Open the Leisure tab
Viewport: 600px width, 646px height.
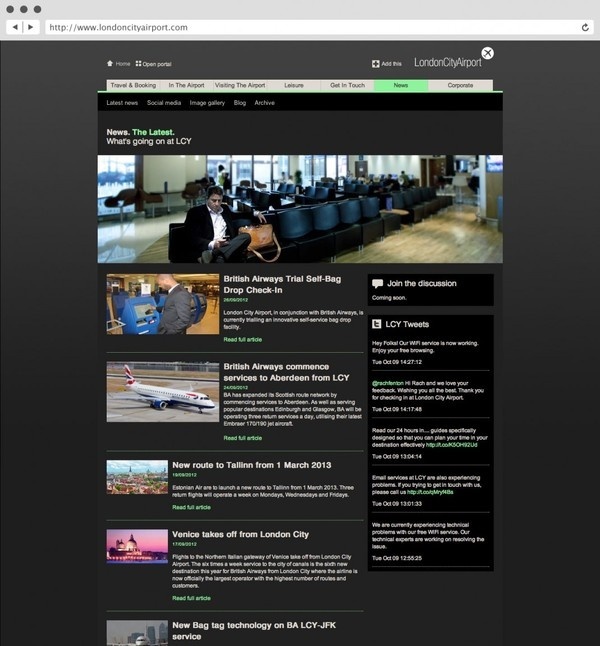(294, 85)
